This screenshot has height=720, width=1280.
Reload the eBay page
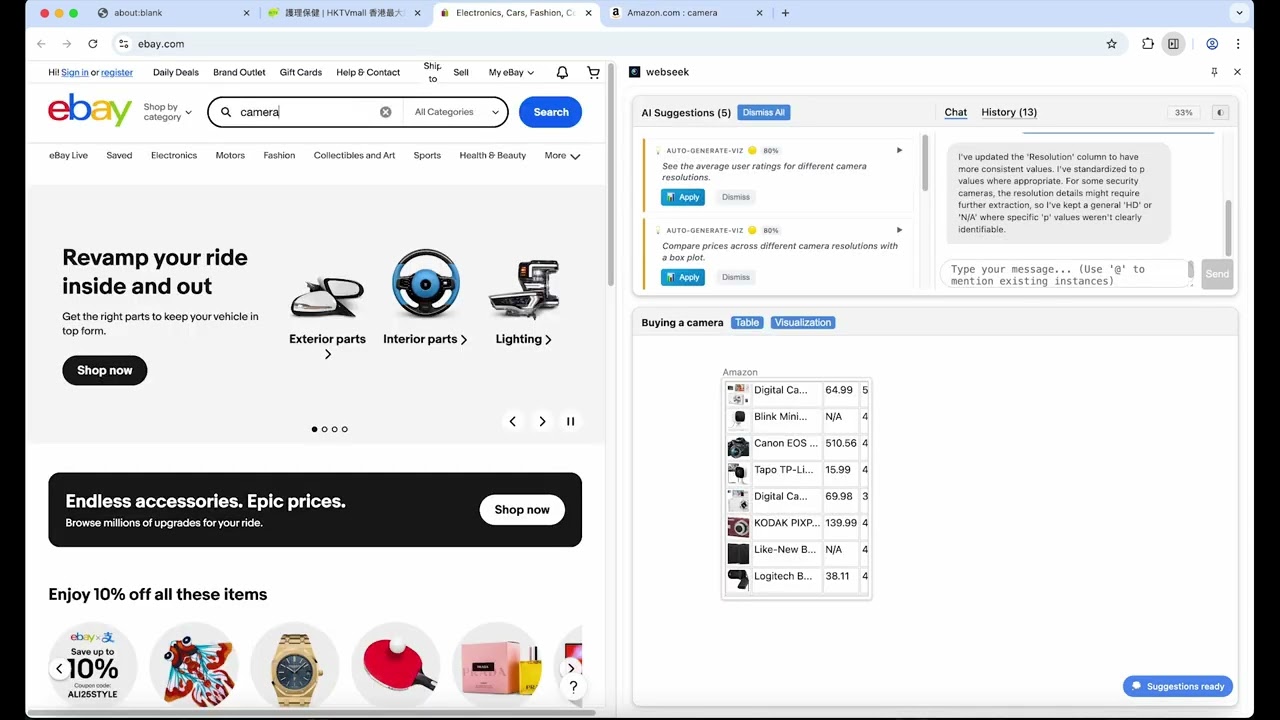point(93,44)
